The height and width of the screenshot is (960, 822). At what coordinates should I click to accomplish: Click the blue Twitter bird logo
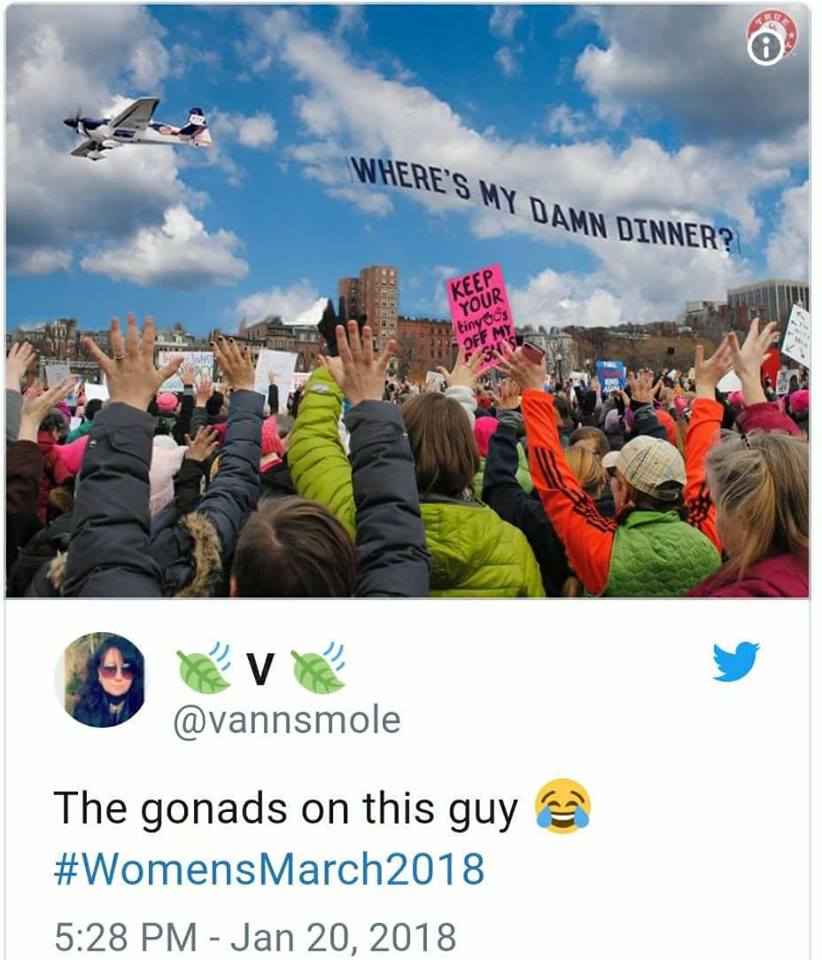pos(736,661)
